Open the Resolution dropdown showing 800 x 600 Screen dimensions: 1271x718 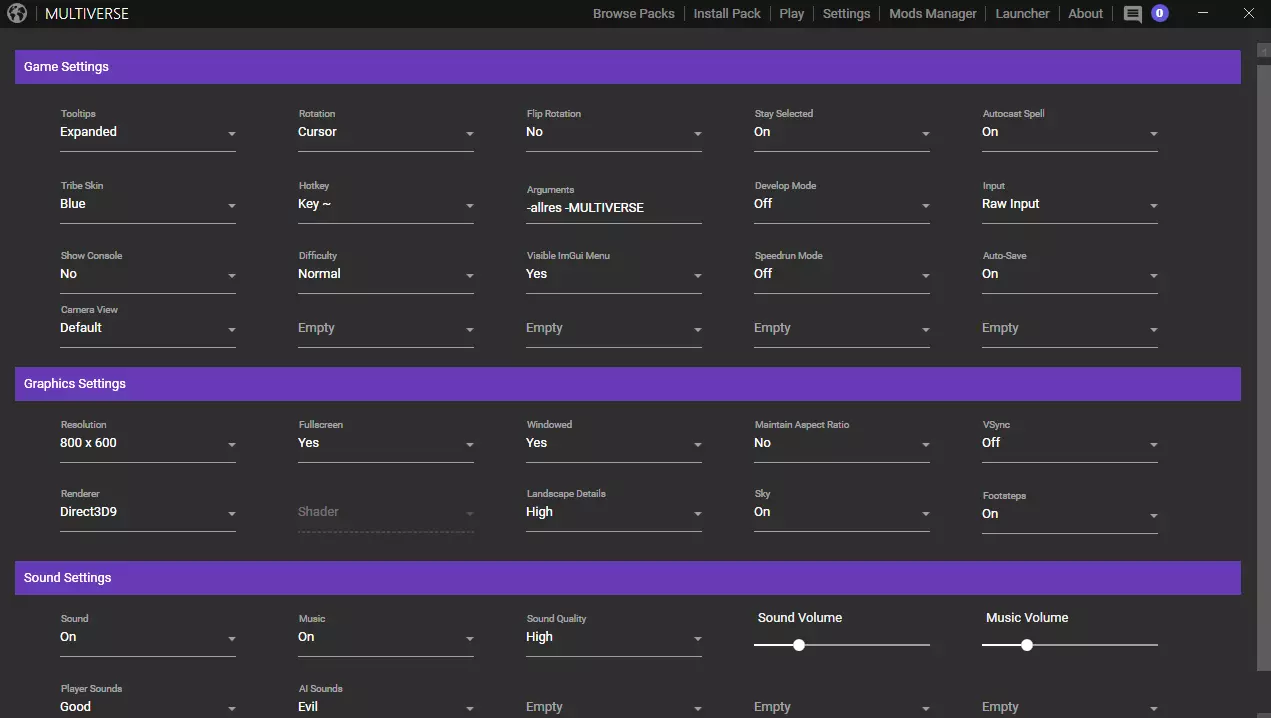tap(148, 443)
